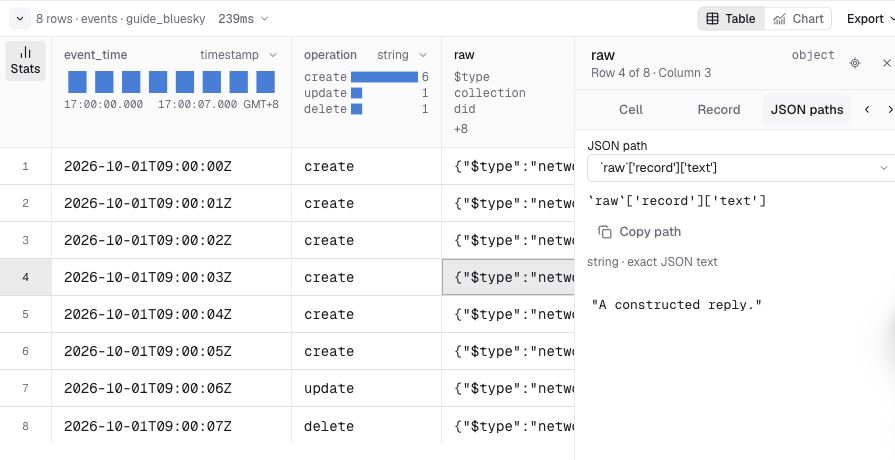Click the last event_time histogram bar

(x=265, y=82)
